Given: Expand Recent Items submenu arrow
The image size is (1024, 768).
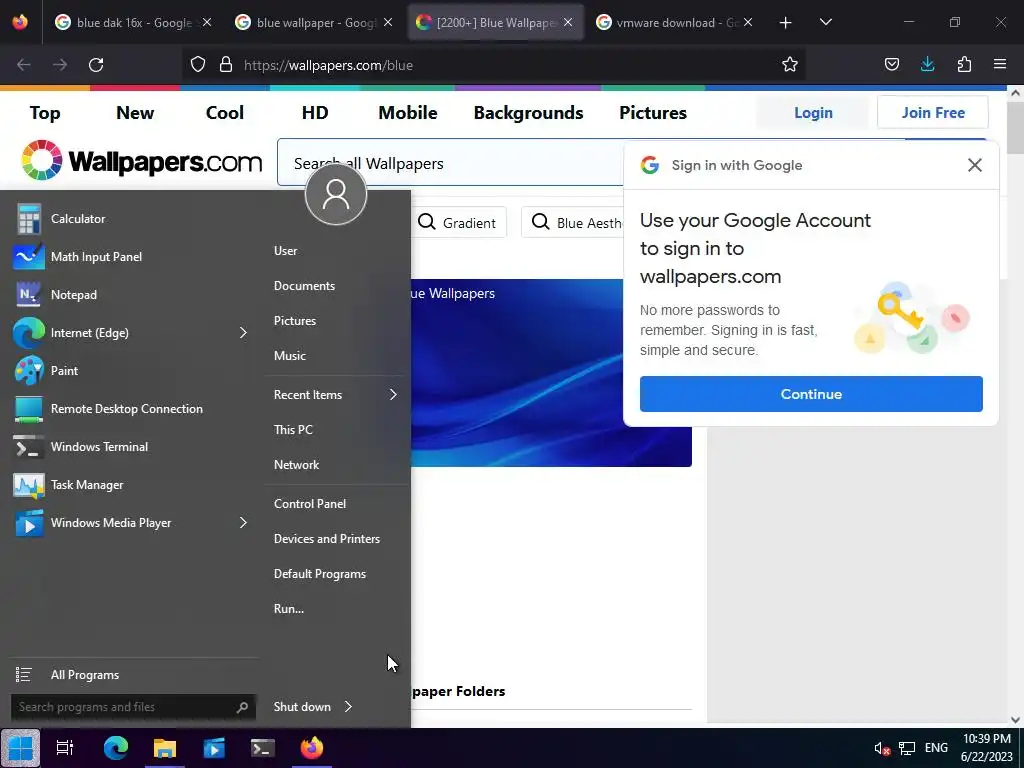Looking at the screenshot, I should [x=393, y=394].
